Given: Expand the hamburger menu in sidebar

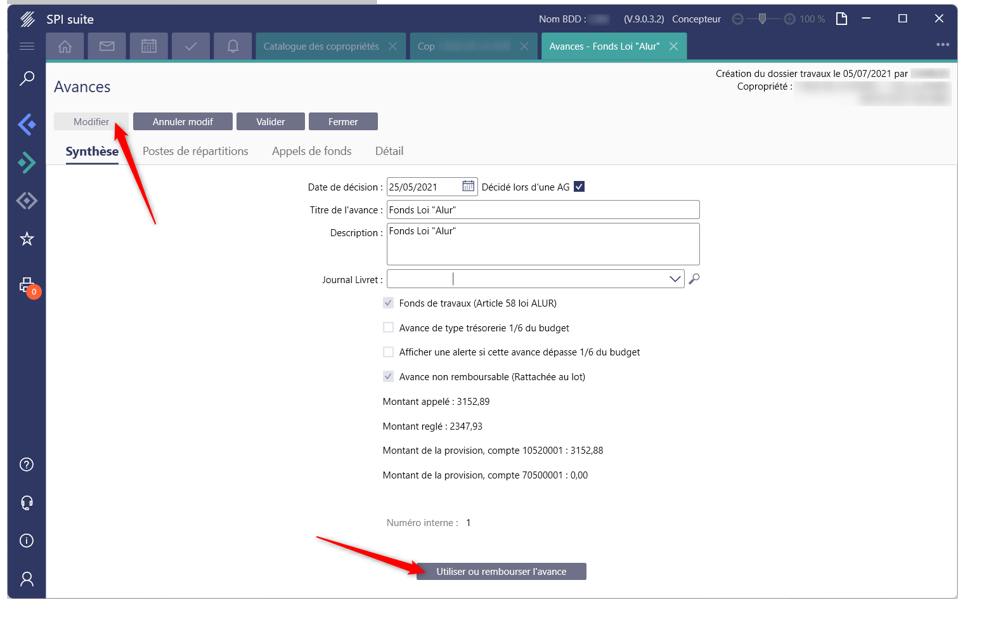Looking at the screenshot, I should [x=27, y=46].
